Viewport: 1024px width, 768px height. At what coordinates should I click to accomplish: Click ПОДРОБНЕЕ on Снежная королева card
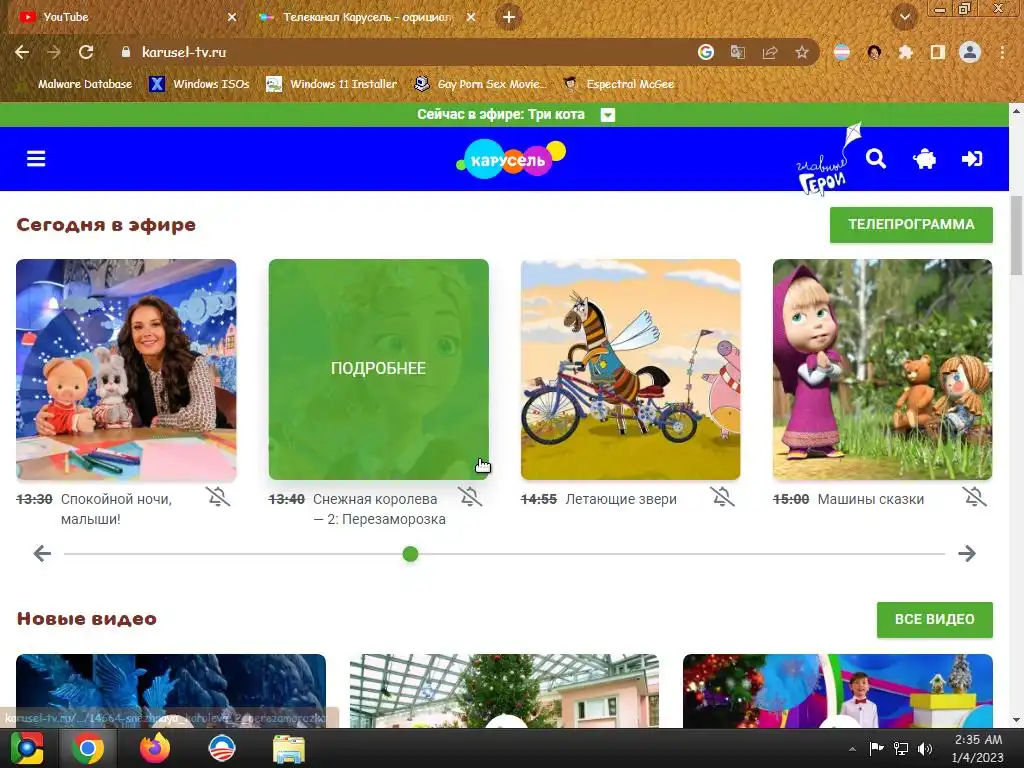click(378, 368)
